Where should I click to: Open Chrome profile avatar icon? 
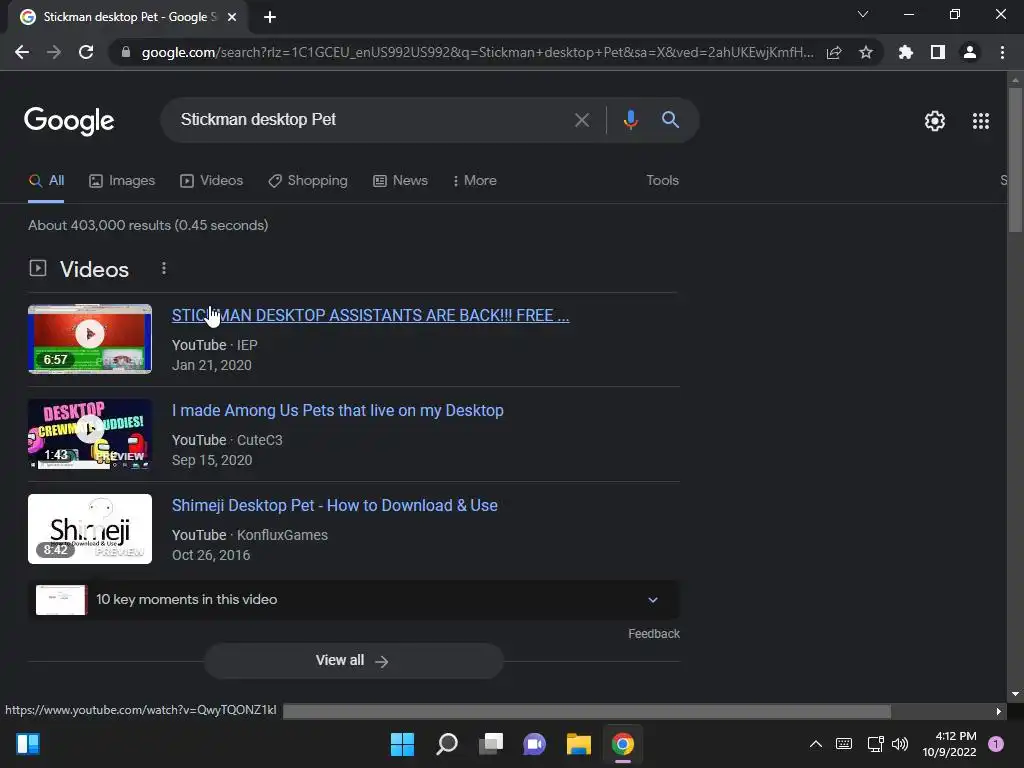point(970,52)
